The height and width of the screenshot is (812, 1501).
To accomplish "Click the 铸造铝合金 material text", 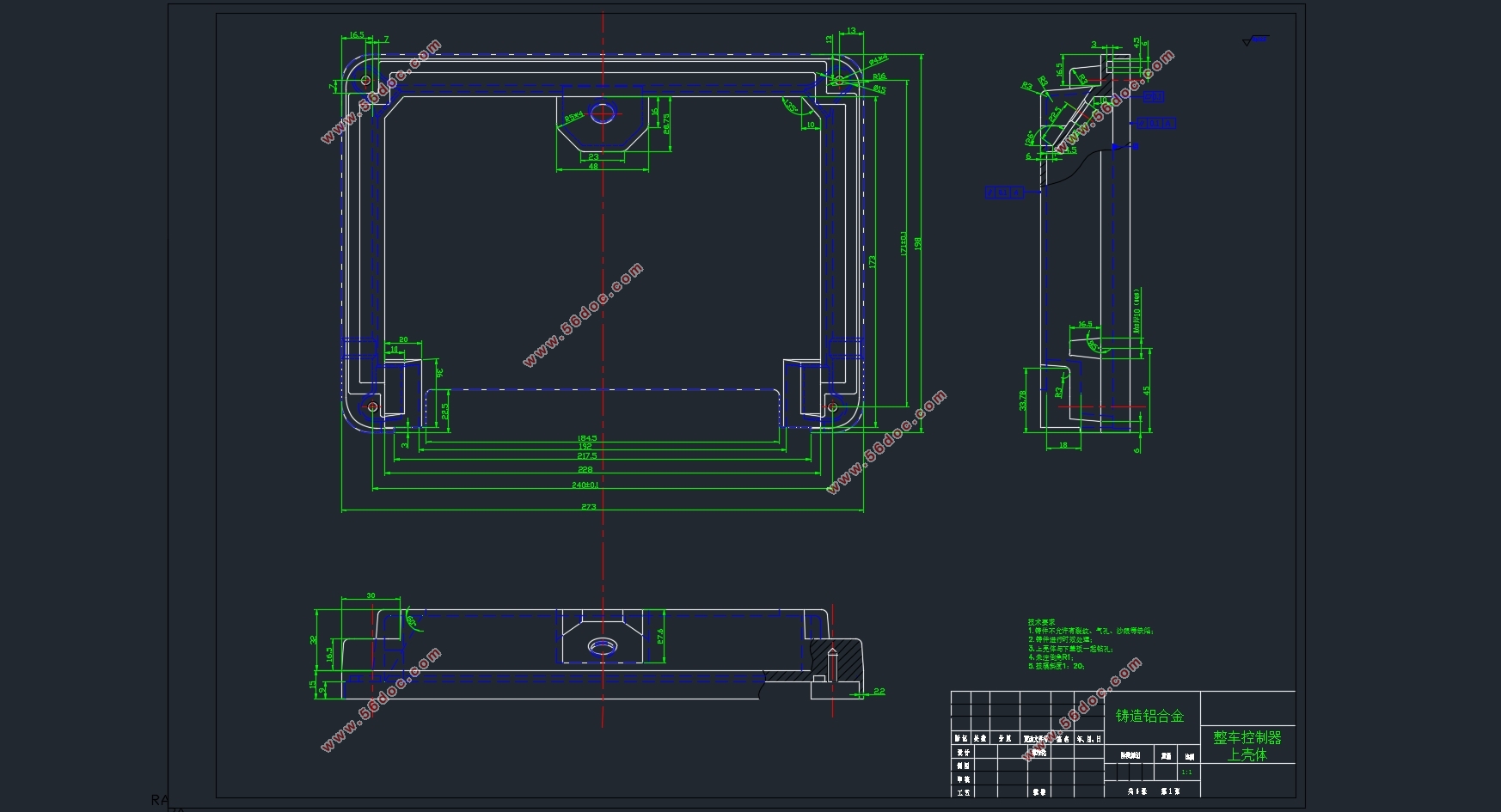I will coord(1149,716).
